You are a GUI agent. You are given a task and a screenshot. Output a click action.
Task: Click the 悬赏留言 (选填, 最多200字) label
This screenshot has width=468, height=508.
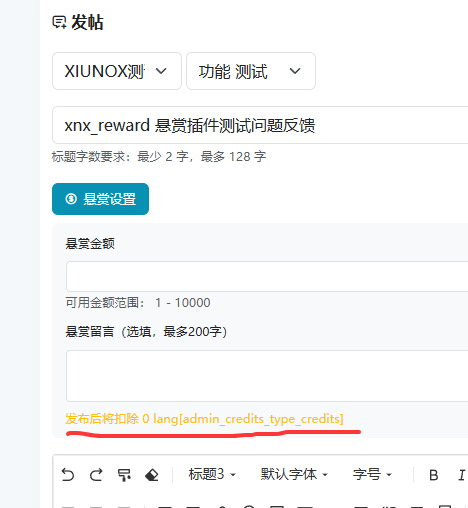[146, 332]
